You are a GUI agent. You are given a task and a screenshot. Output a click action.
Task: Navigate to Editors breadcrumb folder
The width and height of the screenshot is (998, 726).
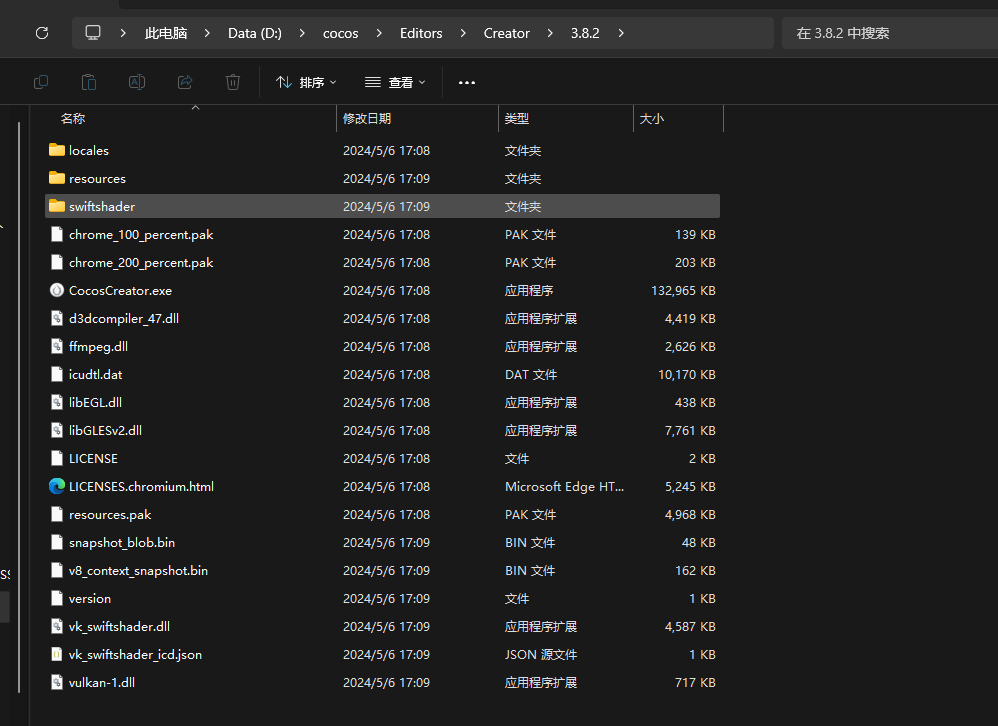click(421, 33)
